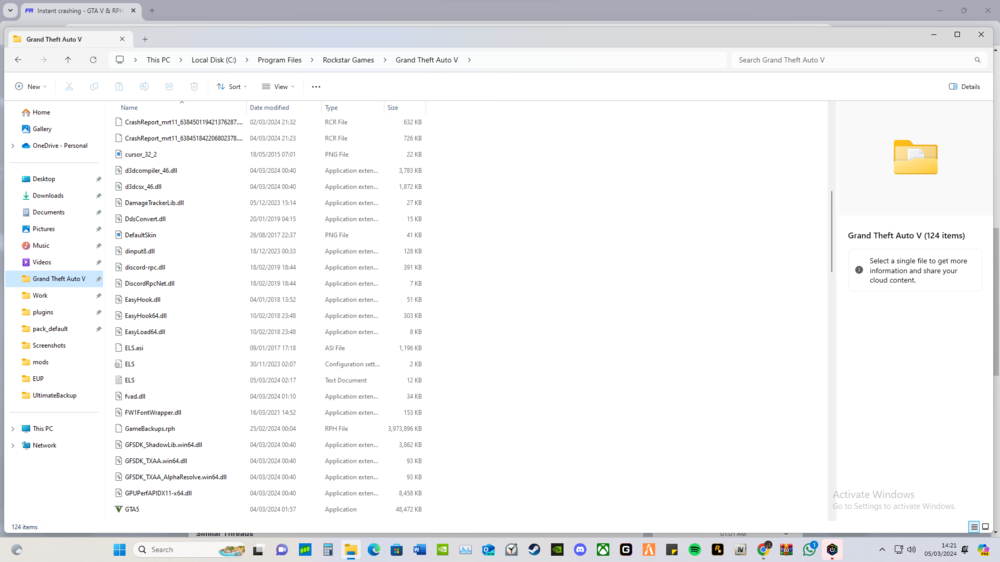This screenshot has width=1000, height=562.
Task: Open the tab list dropdown in browser window
Action: pos(10,10)
